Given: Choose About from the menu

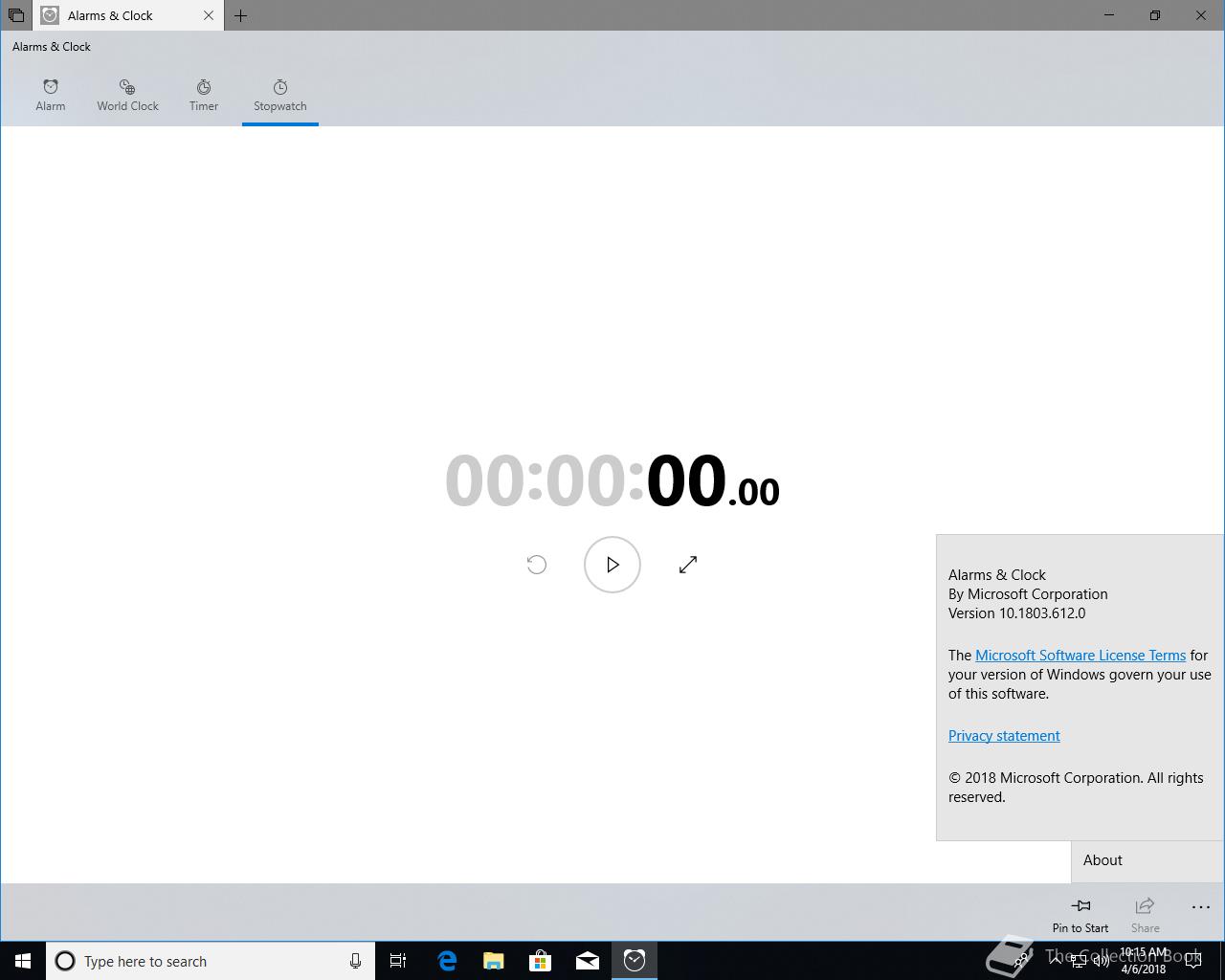Looking at the screenshot, I should pyautogui.click(x=1147, y=860).
